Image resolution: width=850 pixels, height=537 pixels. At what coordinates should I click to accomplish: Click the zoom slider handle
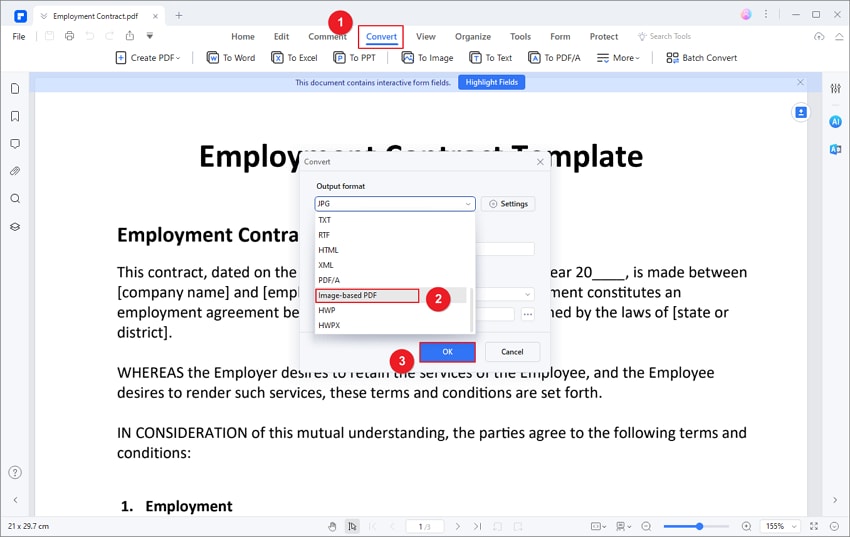(700, 526)
